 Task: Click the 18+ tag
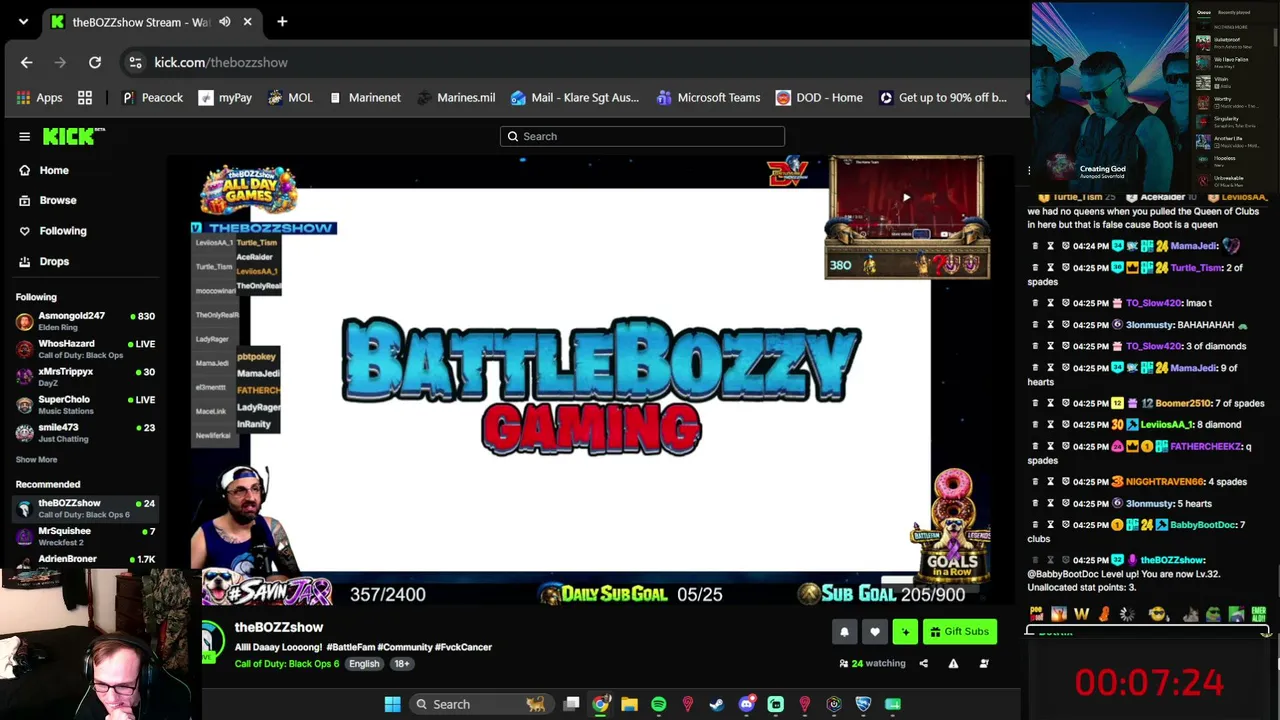pyautogui.click(x=401, y=664)
